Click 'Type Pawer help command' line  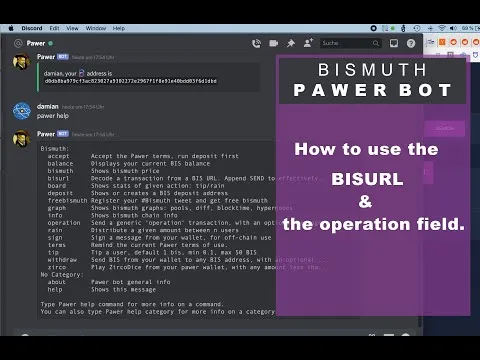132,304
